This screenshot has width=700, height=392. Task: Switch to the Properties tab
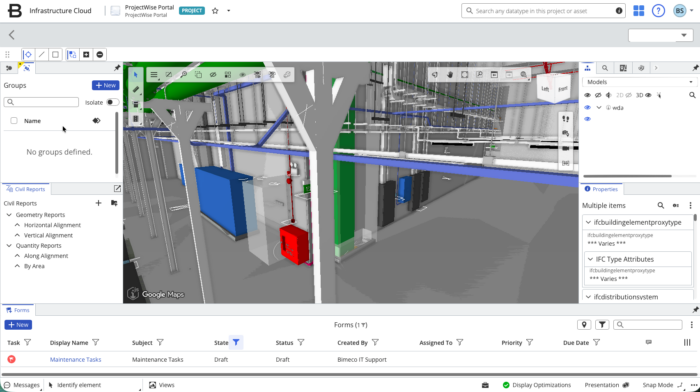coord(601,189)
